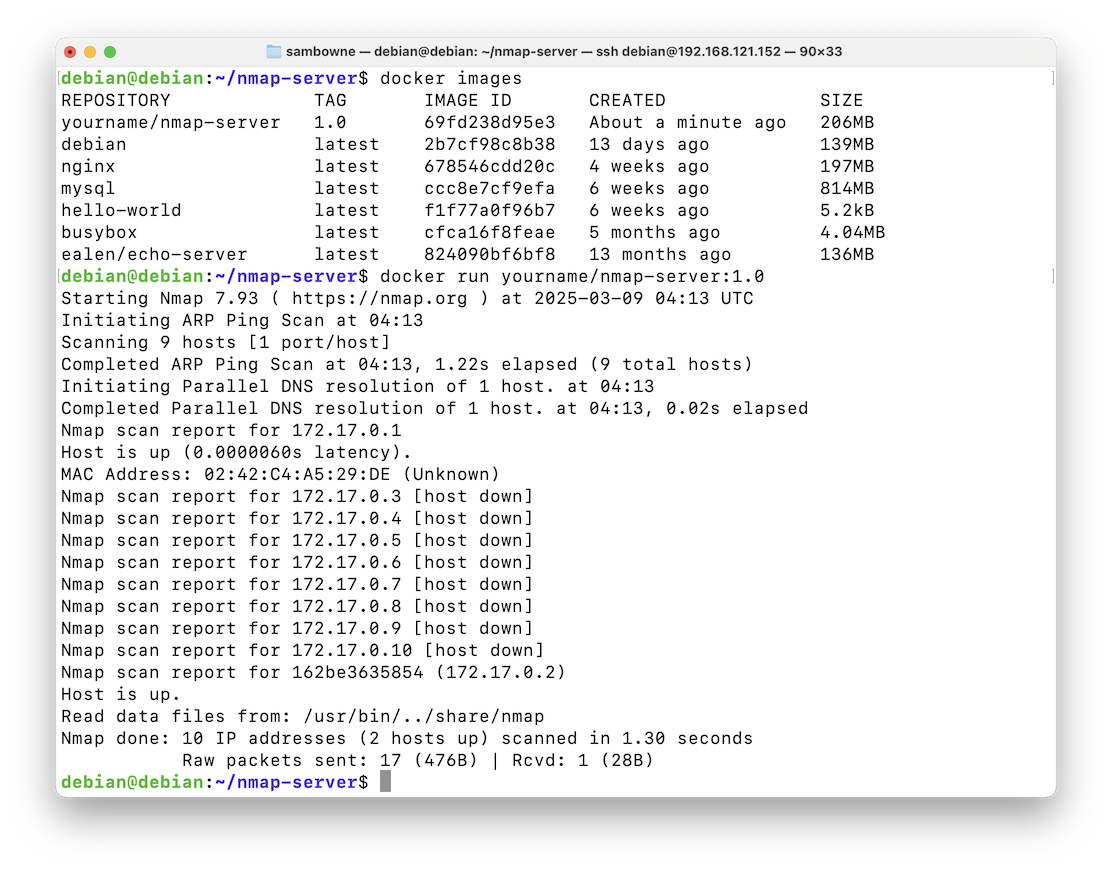Viewport: 1112px width, 871px height.
Task: Click scan report for 172.17.0.10
Action: coord(302,650)
